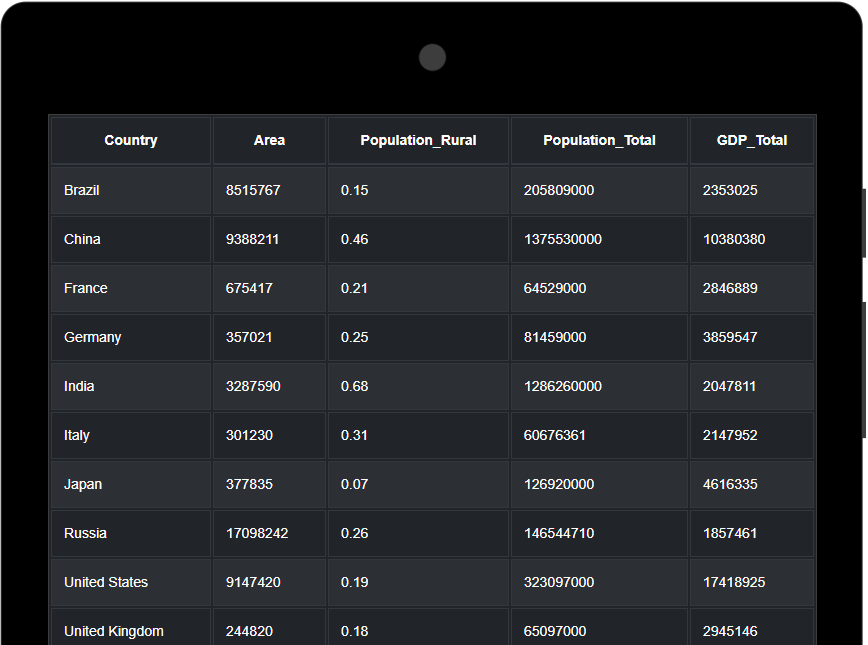Click China's area value 9388211

(257, 239)
